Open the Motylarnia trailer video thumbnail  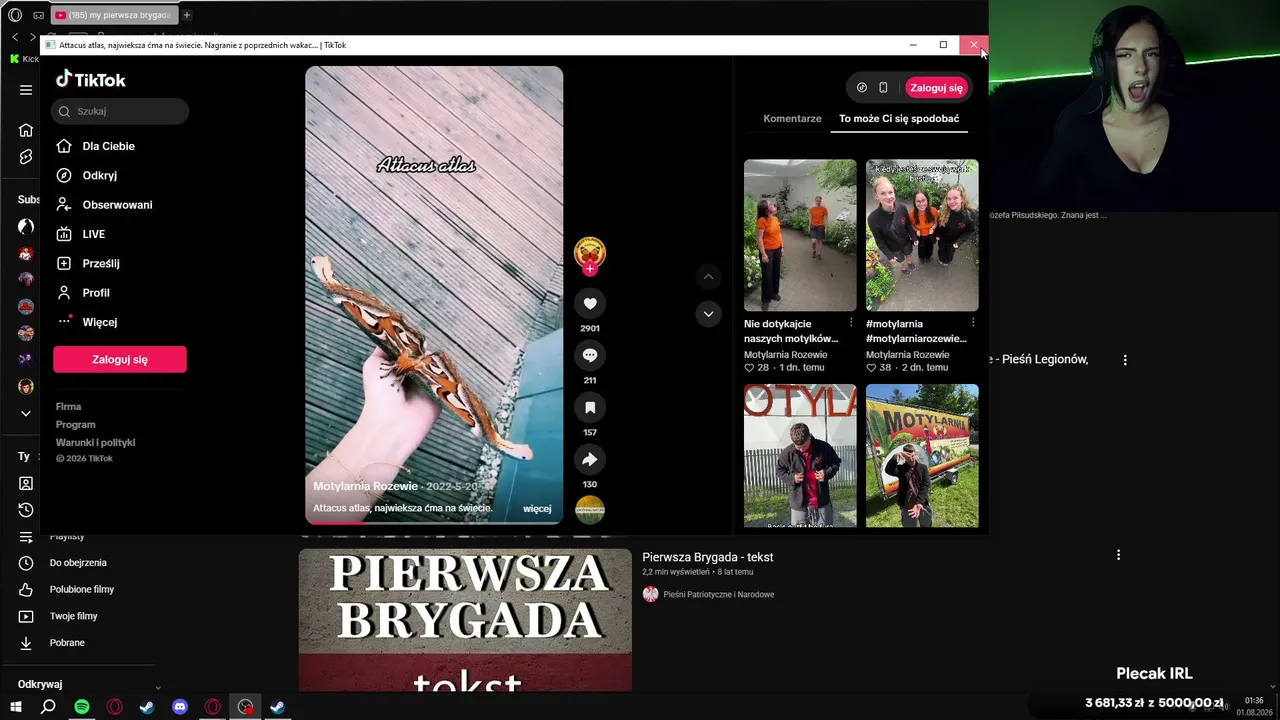pyautogui.click(x=922, y=456)
